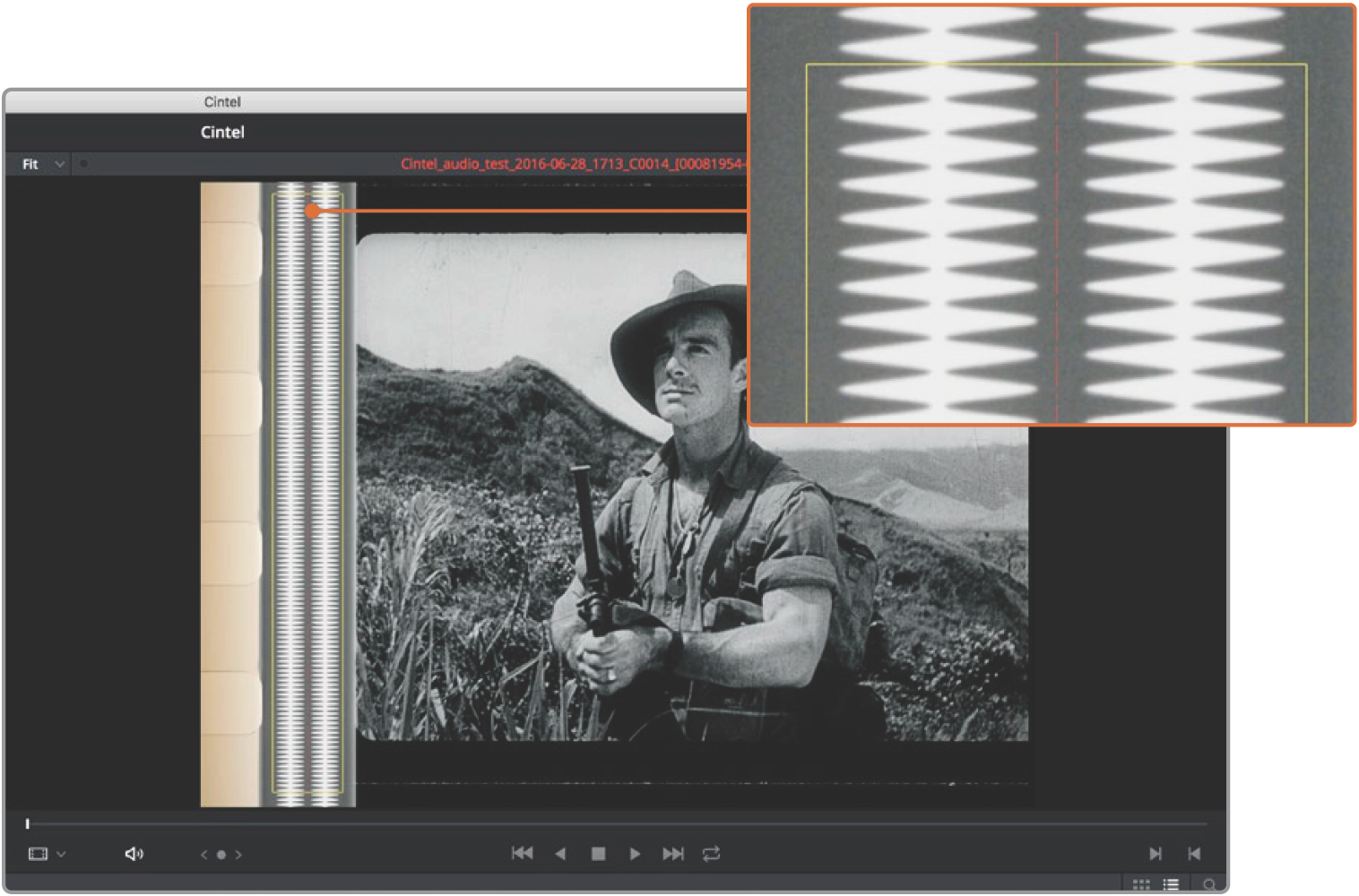This screenshot has width=1359, height=896.
Task: Switch to thumbnail grid view
Action: tap(1141, 884)
